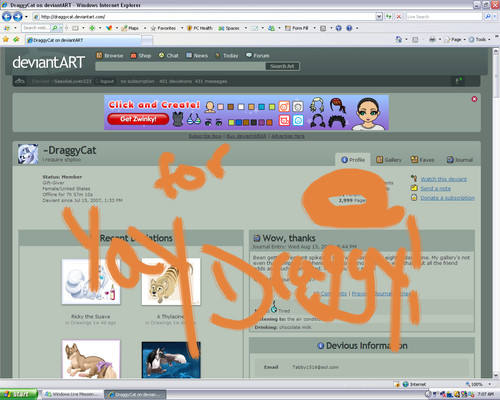The height and width of the screenshot is (400, 500).
Task: Expand the Tools menu in the command bar
Action: 480,39
